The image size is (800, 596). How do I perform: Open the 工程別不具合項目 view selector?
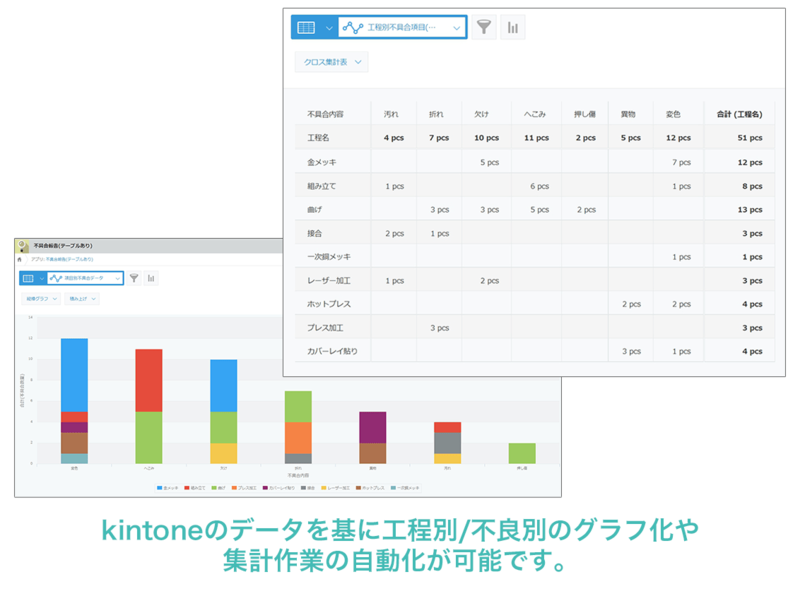402,28
